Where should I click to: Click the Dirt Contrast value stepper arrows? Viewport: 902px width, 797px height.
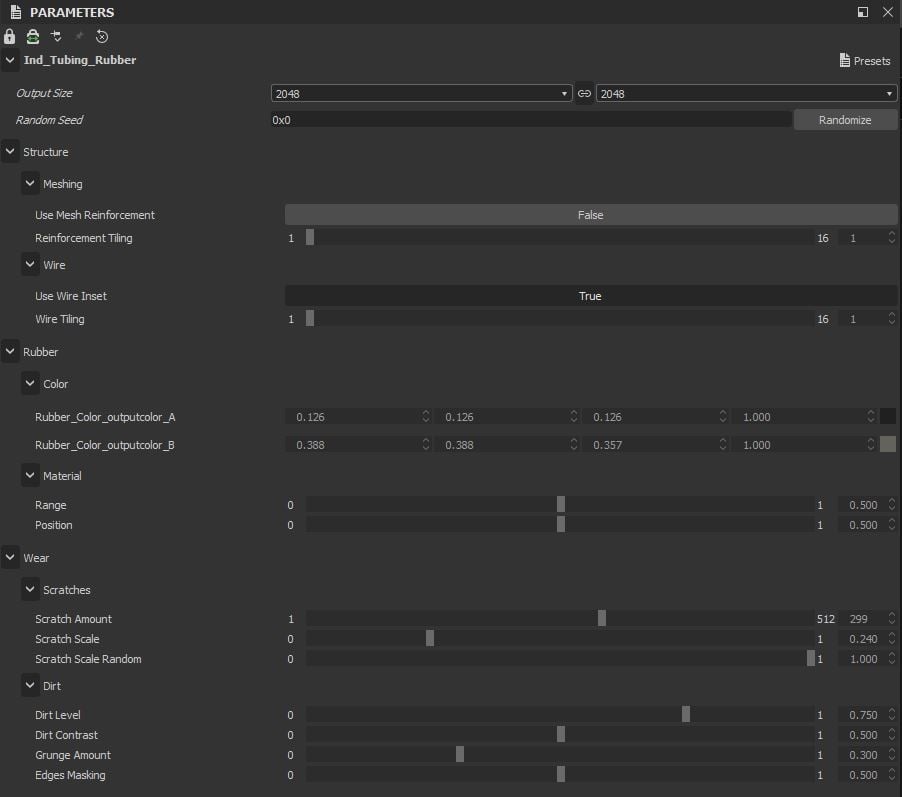pyautogui.click(x=892, y=734)
